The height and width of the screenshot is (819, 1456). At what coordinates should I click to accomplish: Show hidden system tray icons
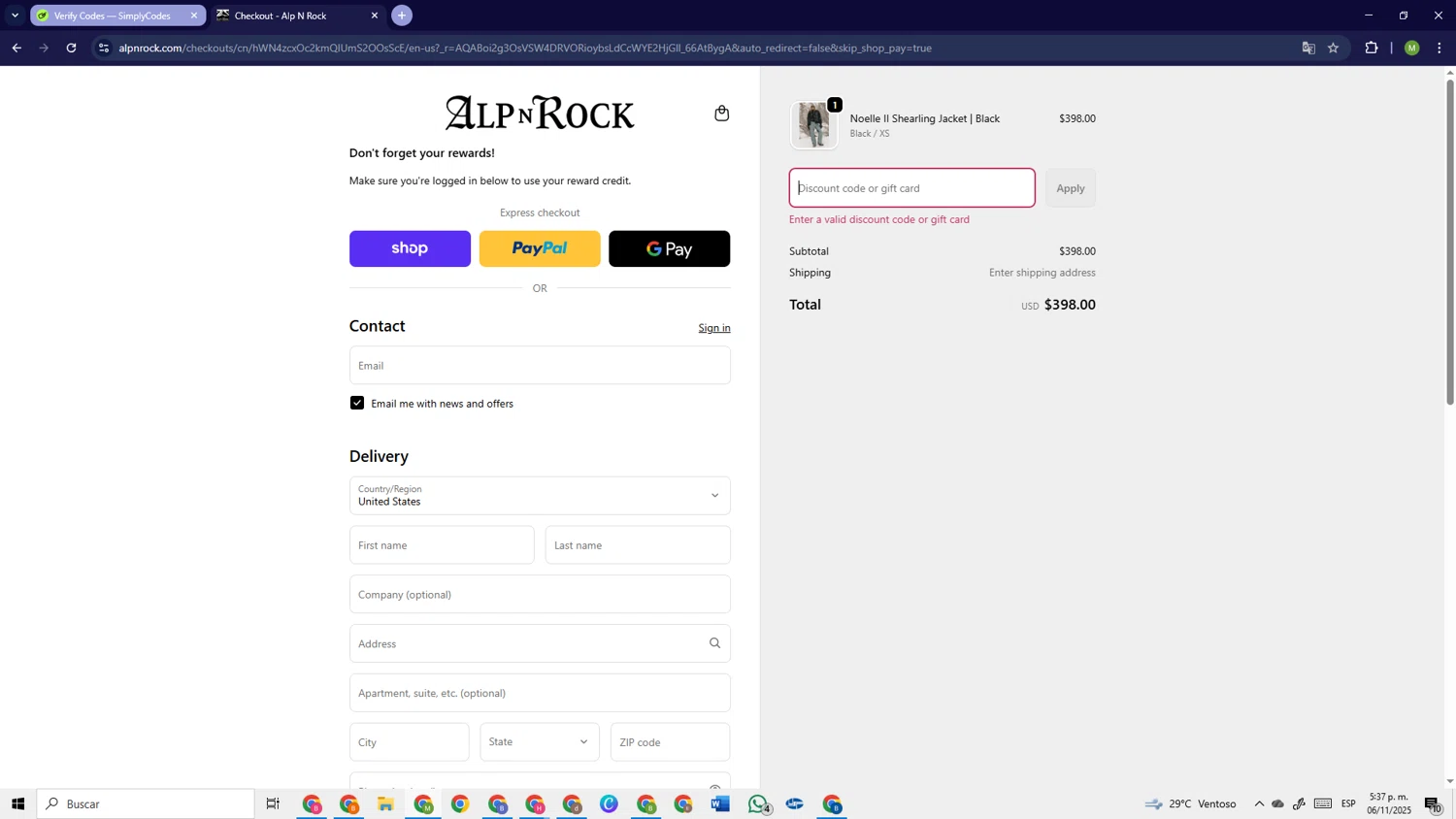click(x=1259, y=803)
